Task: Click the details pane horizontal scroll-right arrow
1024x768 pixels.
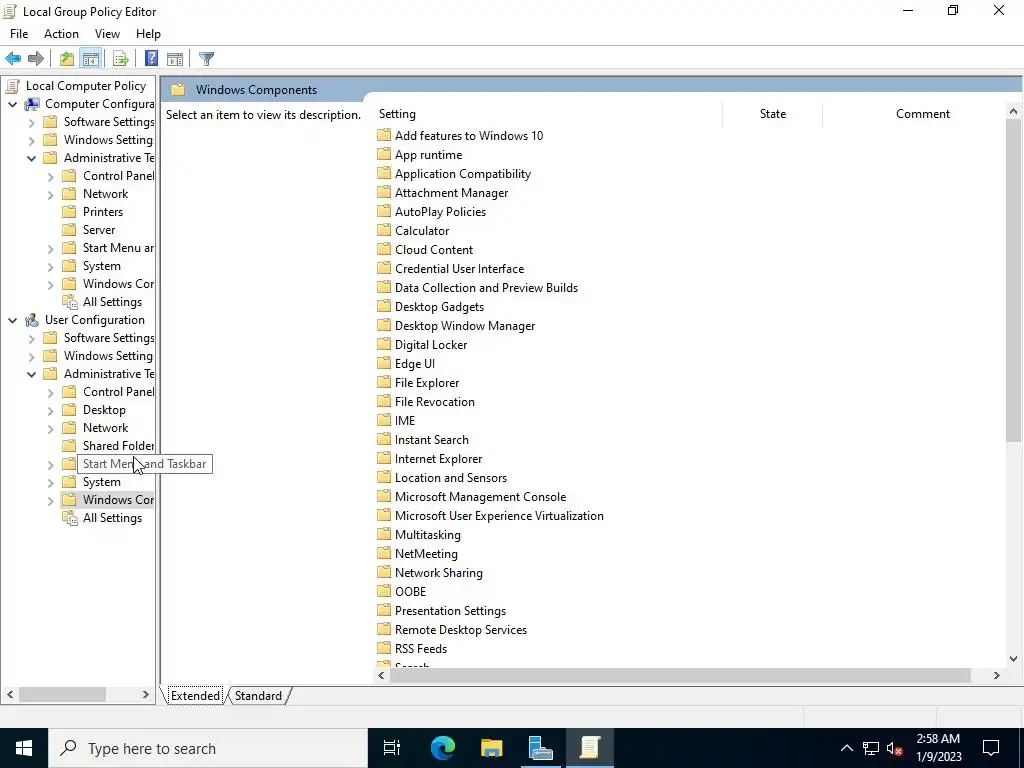Action: (x=997, y=675)
